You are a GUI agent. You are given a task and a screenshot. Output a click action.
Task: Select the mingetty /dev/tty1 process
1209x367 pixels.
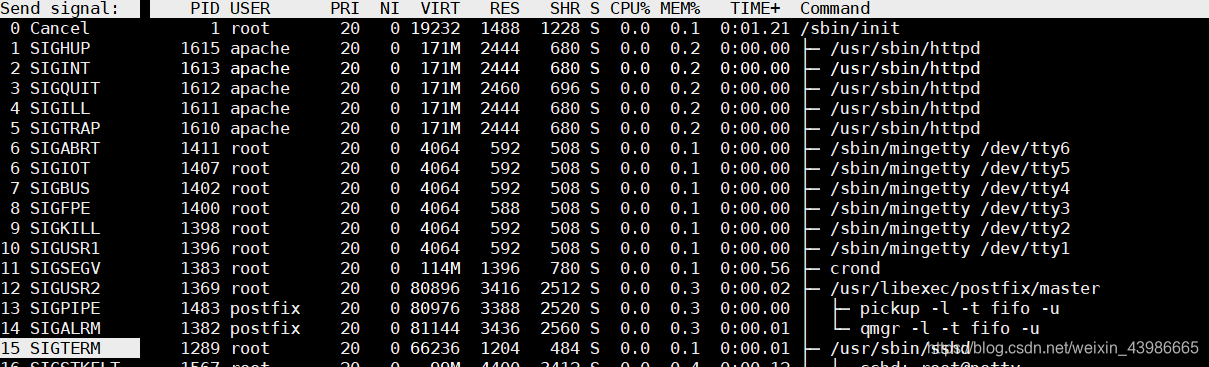[x=679, y=248]
